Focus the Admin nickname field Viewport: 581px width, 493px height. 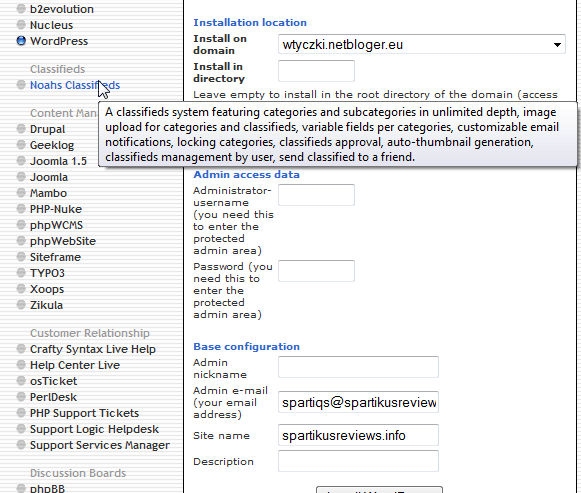pos(358,367)
